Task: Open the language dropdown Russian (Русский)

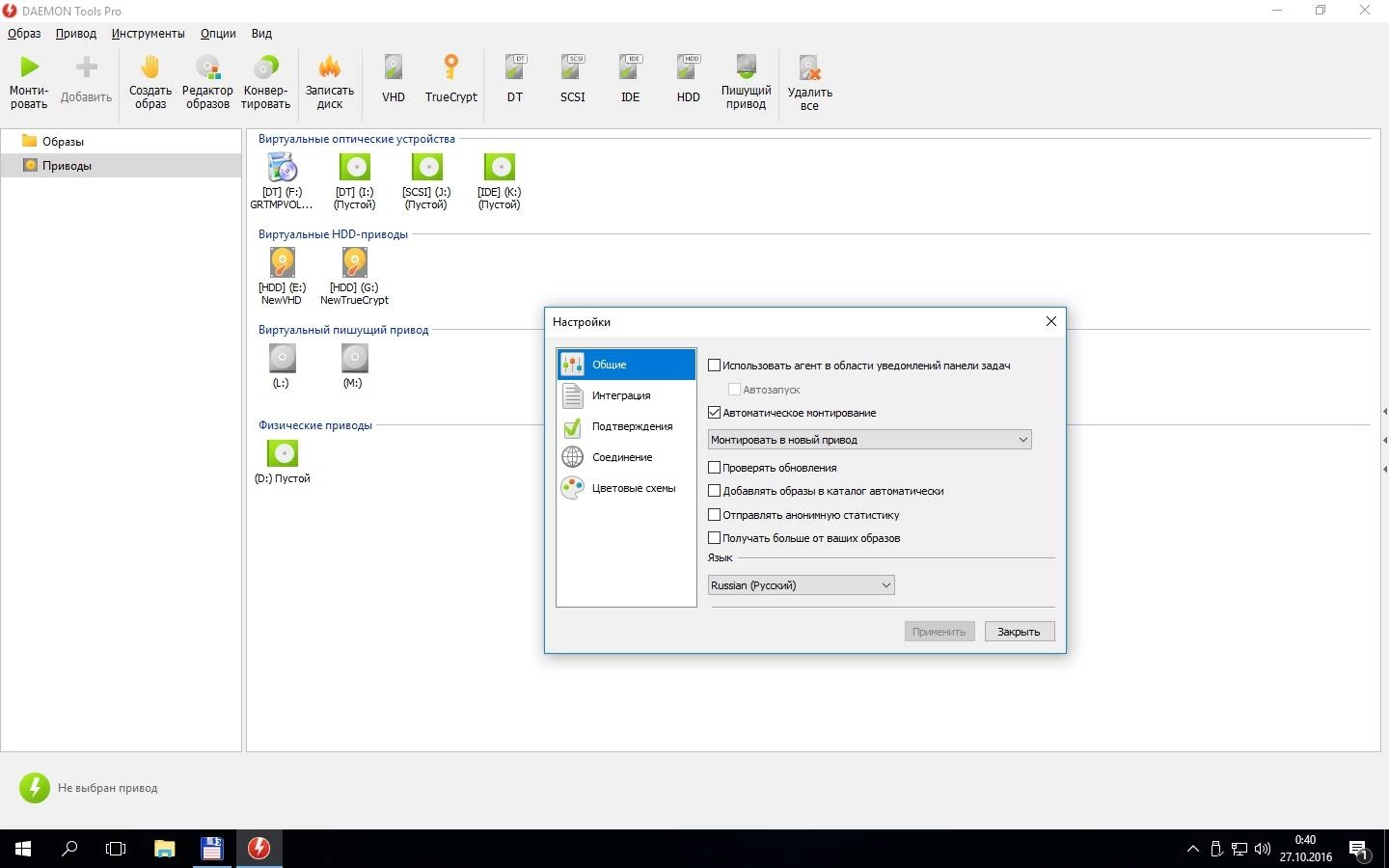Action: (801, 585)
